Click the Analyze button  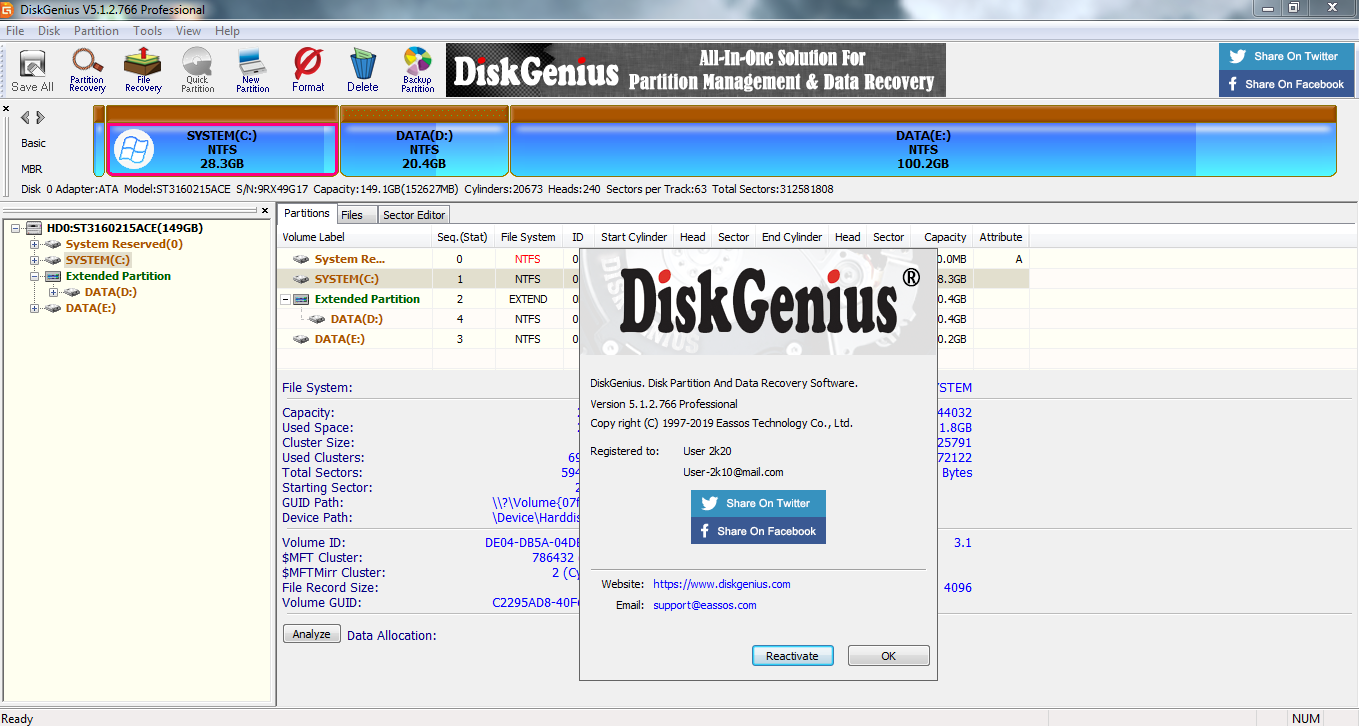[312, 634]
